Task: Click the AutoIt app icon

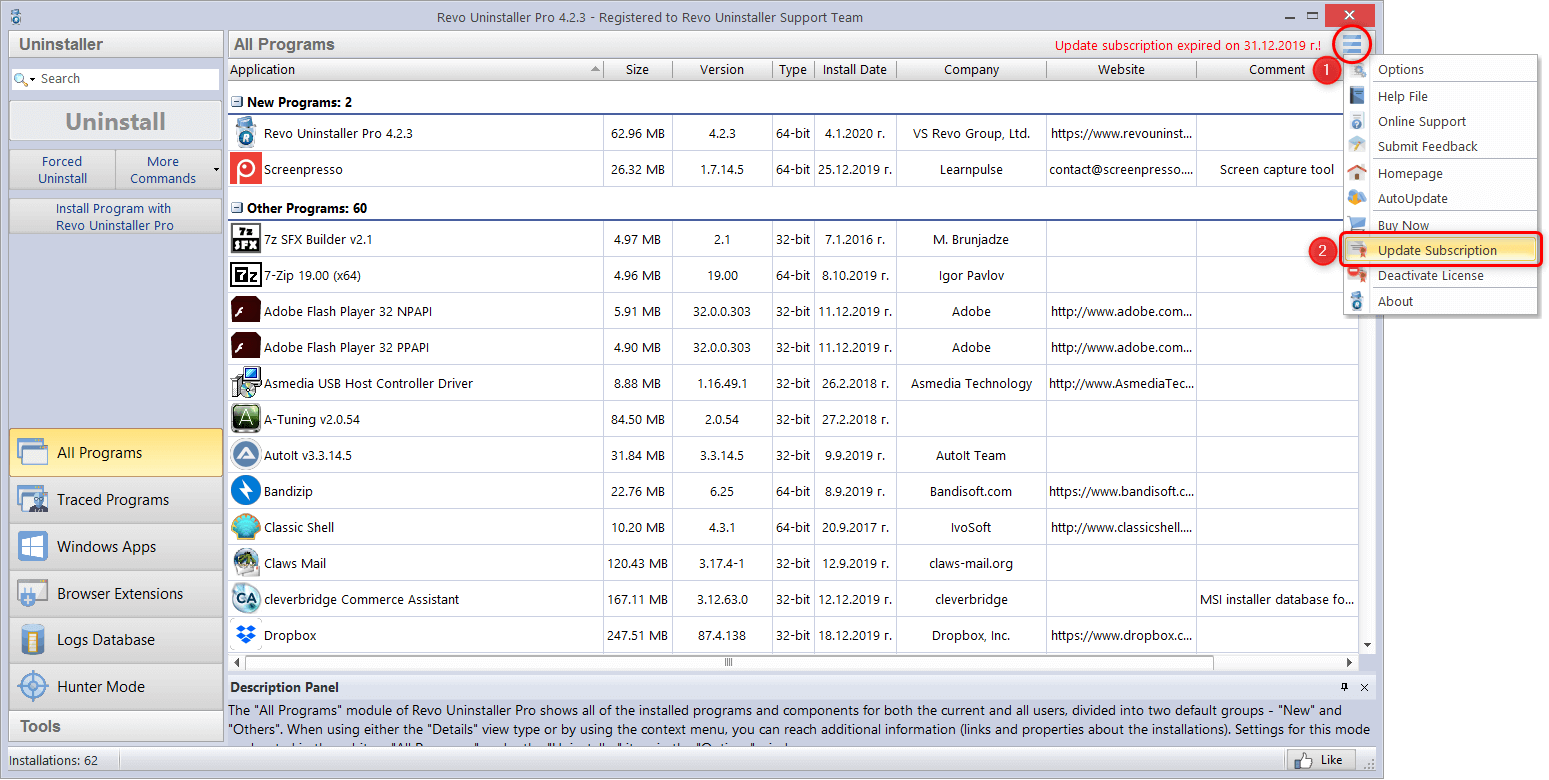Action: [245, 455]
